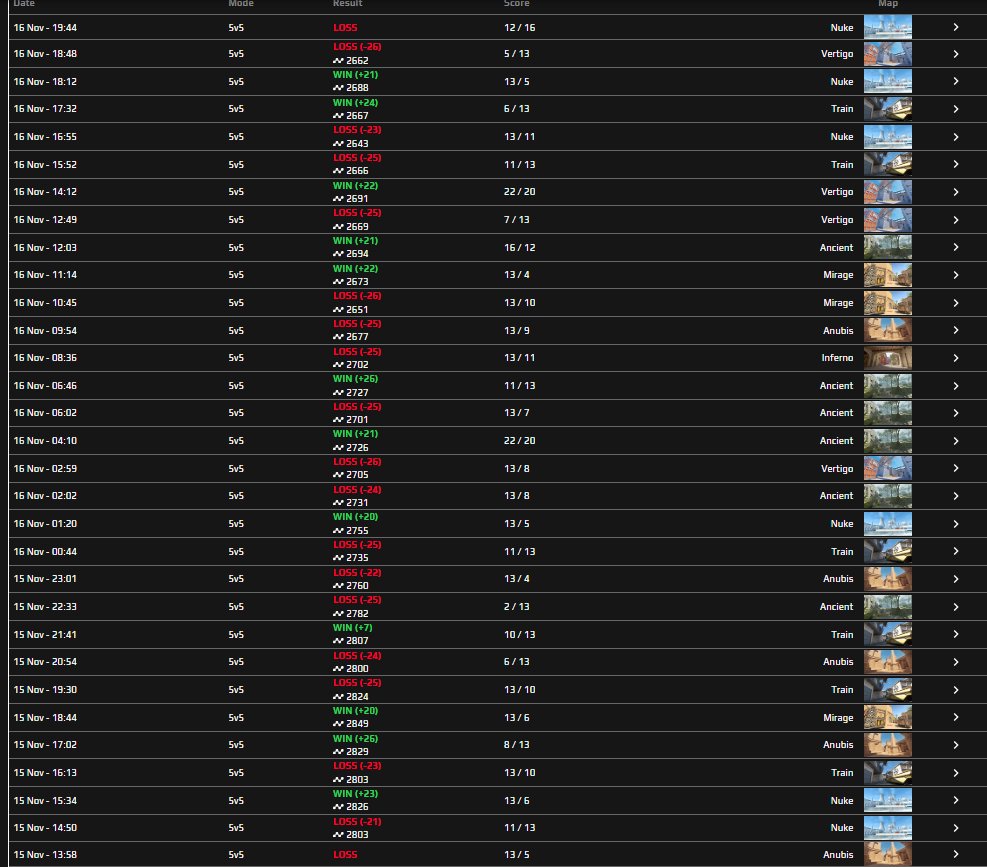
Task: Click Elo graph icon next to 2688
Action: pos(338,88)
